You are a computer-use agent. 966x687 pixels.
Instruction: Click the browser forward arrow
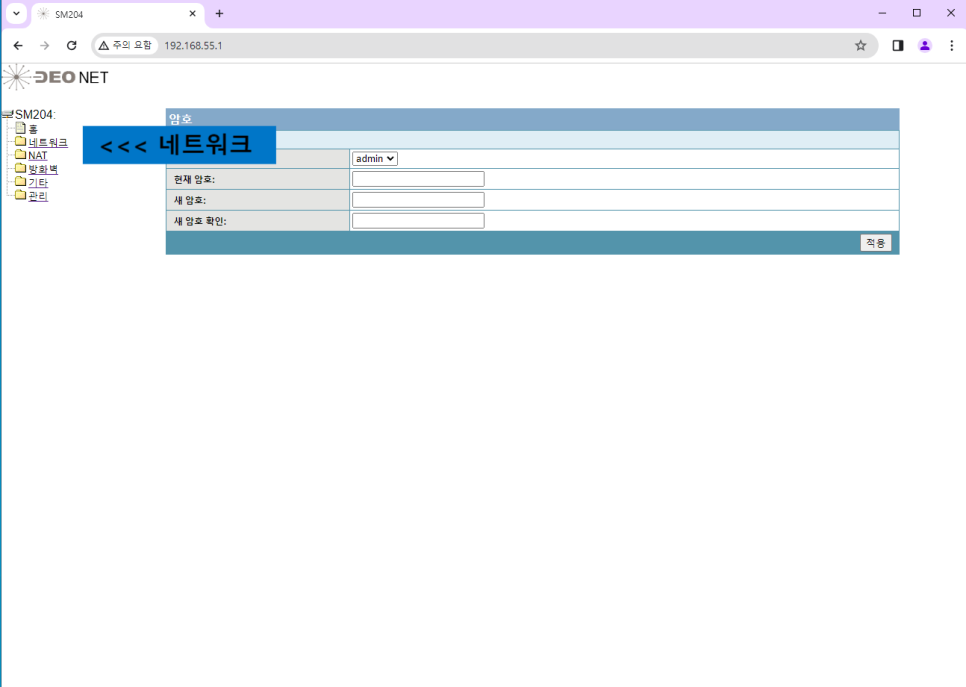pyautogui.click(x=44, y=46)
